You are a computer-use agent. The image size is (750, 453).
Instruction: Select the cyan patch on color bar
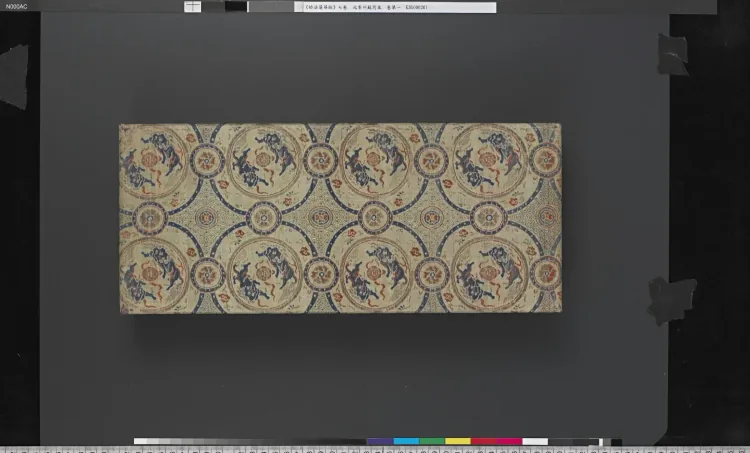(407, 441)
